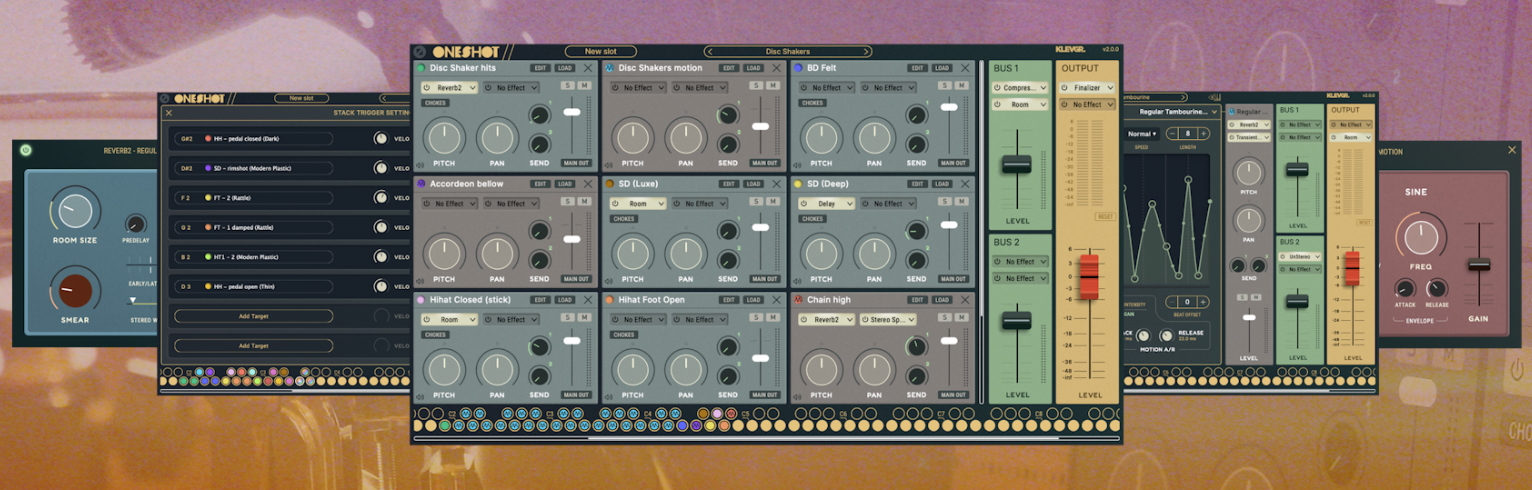Click the Disc Shaker hits green color dot
The image size is (1532, 490).
pos(421,68)
